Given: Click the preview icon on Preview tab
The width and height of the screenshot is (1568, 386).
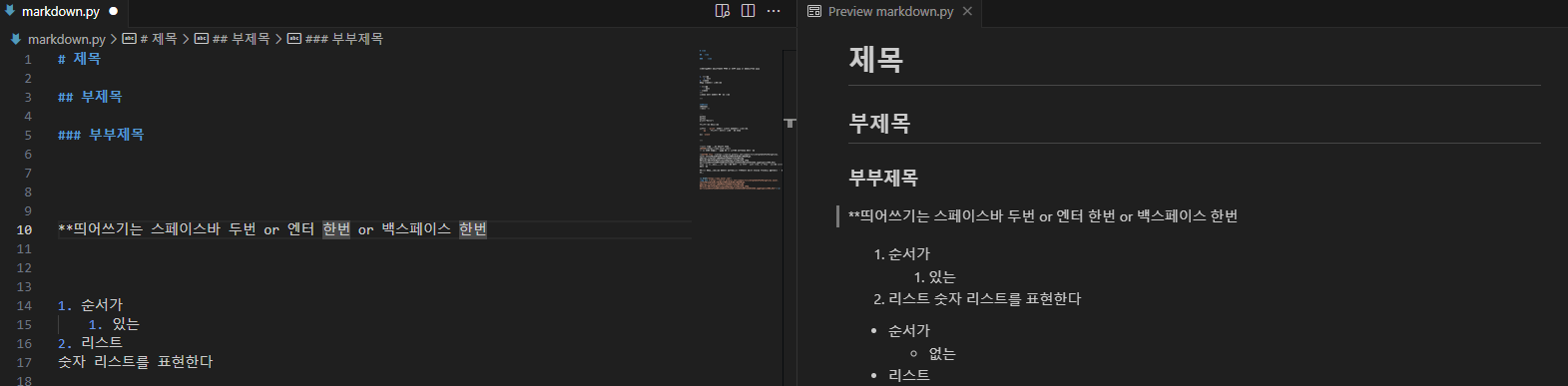Looking at the screenshot, I should click(x=814, y=11).
